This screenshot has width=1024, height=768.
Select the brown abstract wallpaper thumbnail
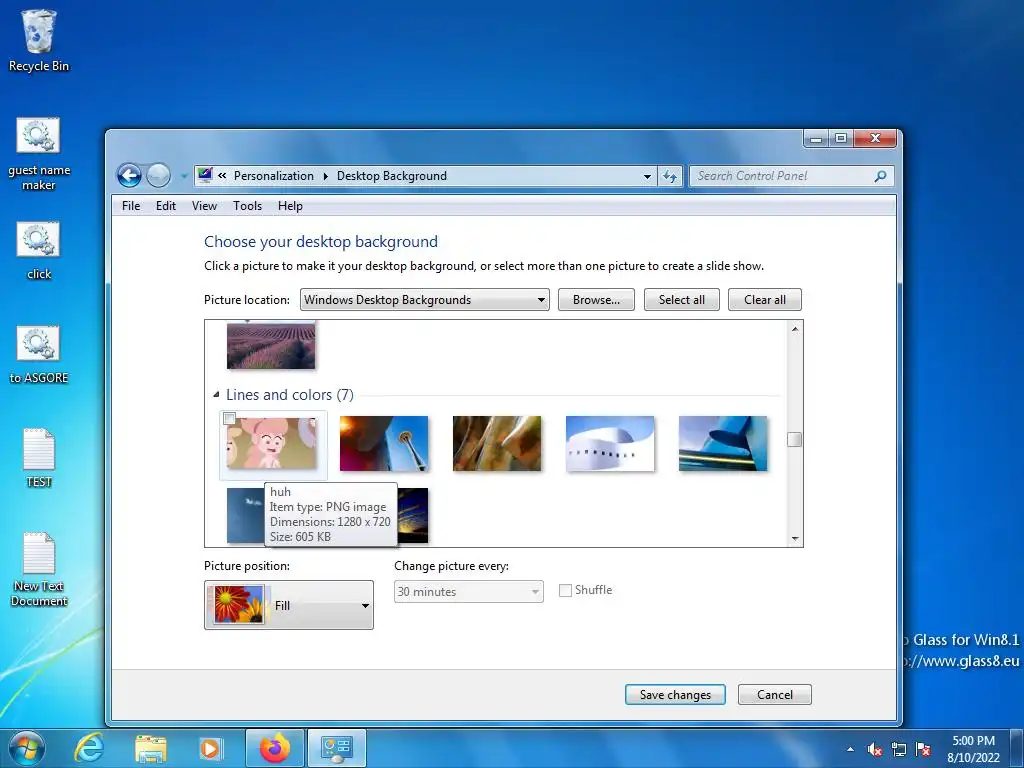pyautogui.click(x=497, y=443)
